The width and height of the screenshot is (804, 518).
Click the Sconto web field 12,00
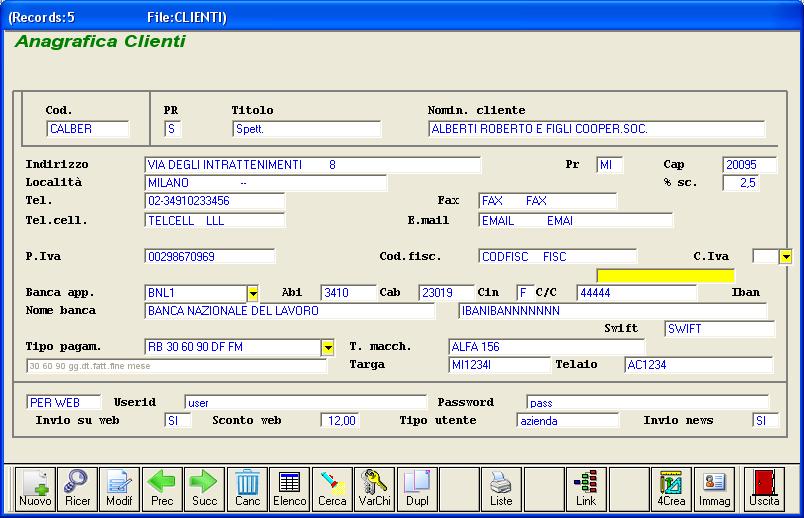pos(339,421)
